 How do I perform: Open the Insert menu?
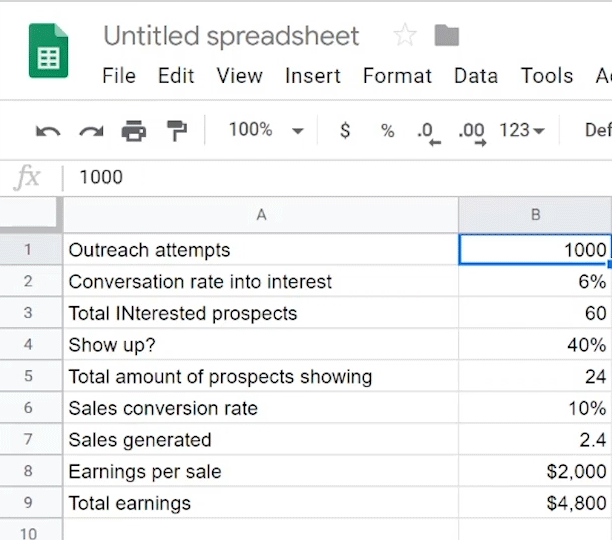[x=312, y=76]
